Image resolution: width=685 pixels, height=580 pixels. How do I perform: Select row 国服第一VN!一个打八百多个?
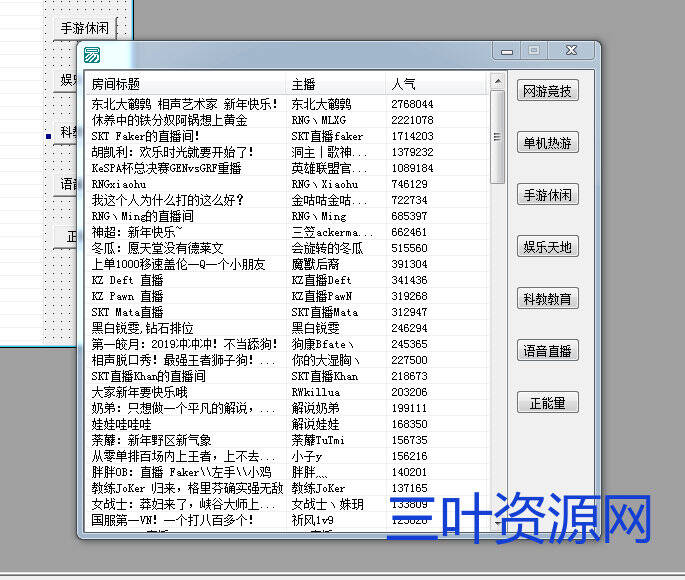[286, 521]
